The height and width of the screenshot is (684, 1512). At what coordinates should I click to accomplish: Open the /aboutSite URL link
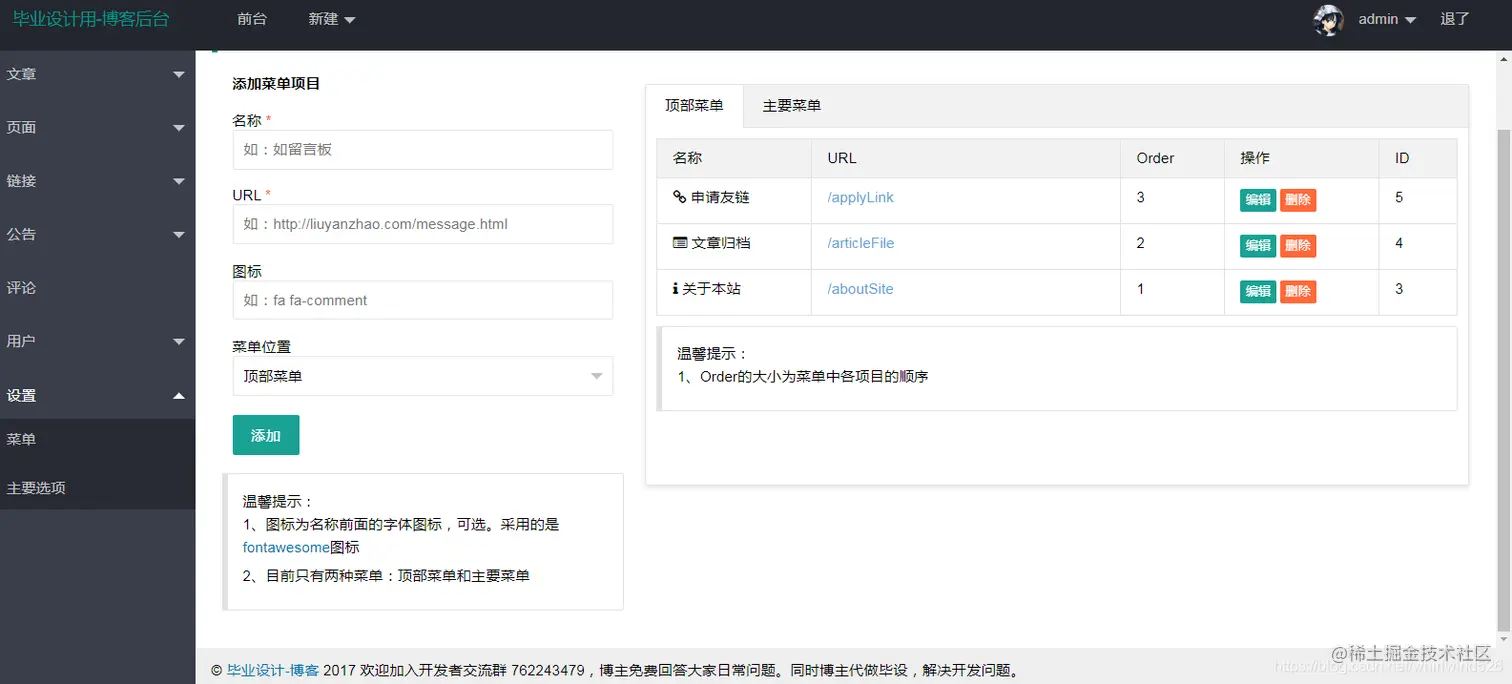coord(860,289)
